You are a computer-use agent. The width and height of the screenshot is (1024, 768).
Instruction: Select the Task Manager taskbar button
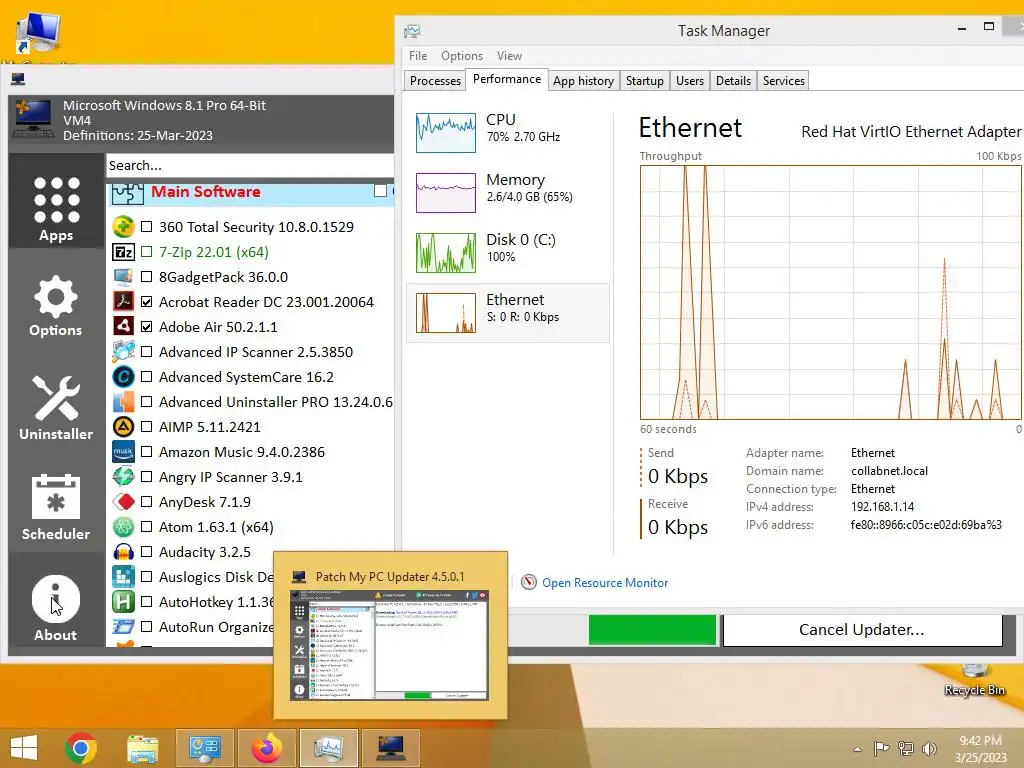[x=328, y=748]
